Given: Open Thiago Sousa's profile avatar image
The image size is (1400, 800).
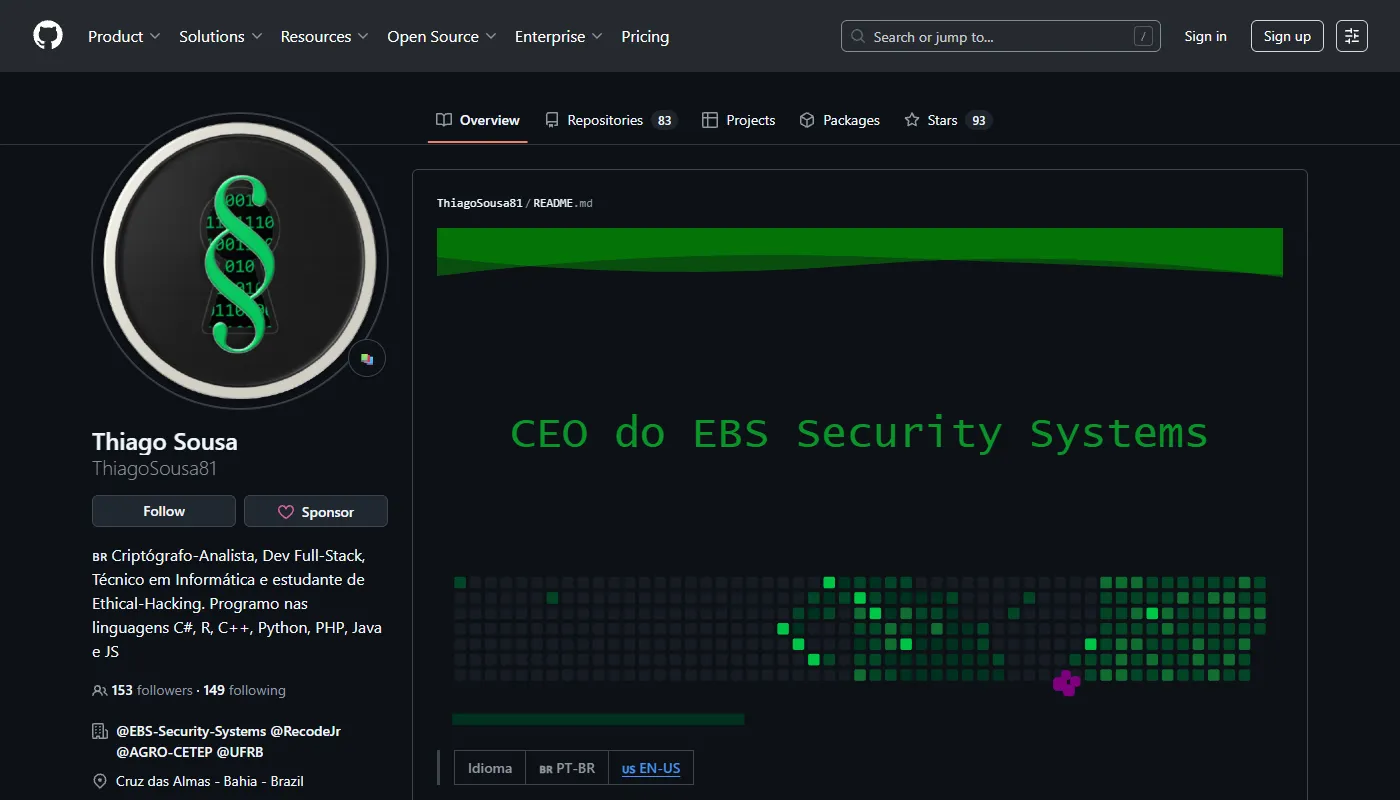Looking at the screenshot, I should pos(240,261).
